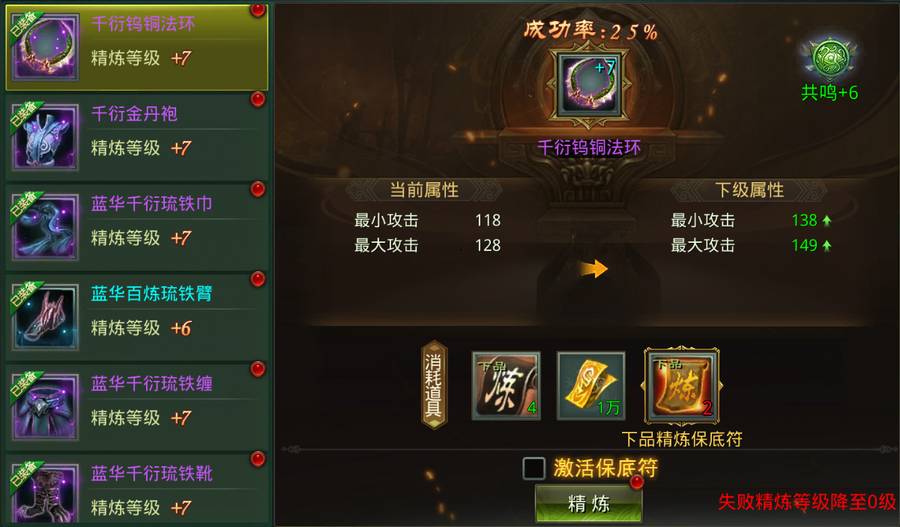
Task: Click the center +7 equipment slot
Action: (x=589, y=86)
